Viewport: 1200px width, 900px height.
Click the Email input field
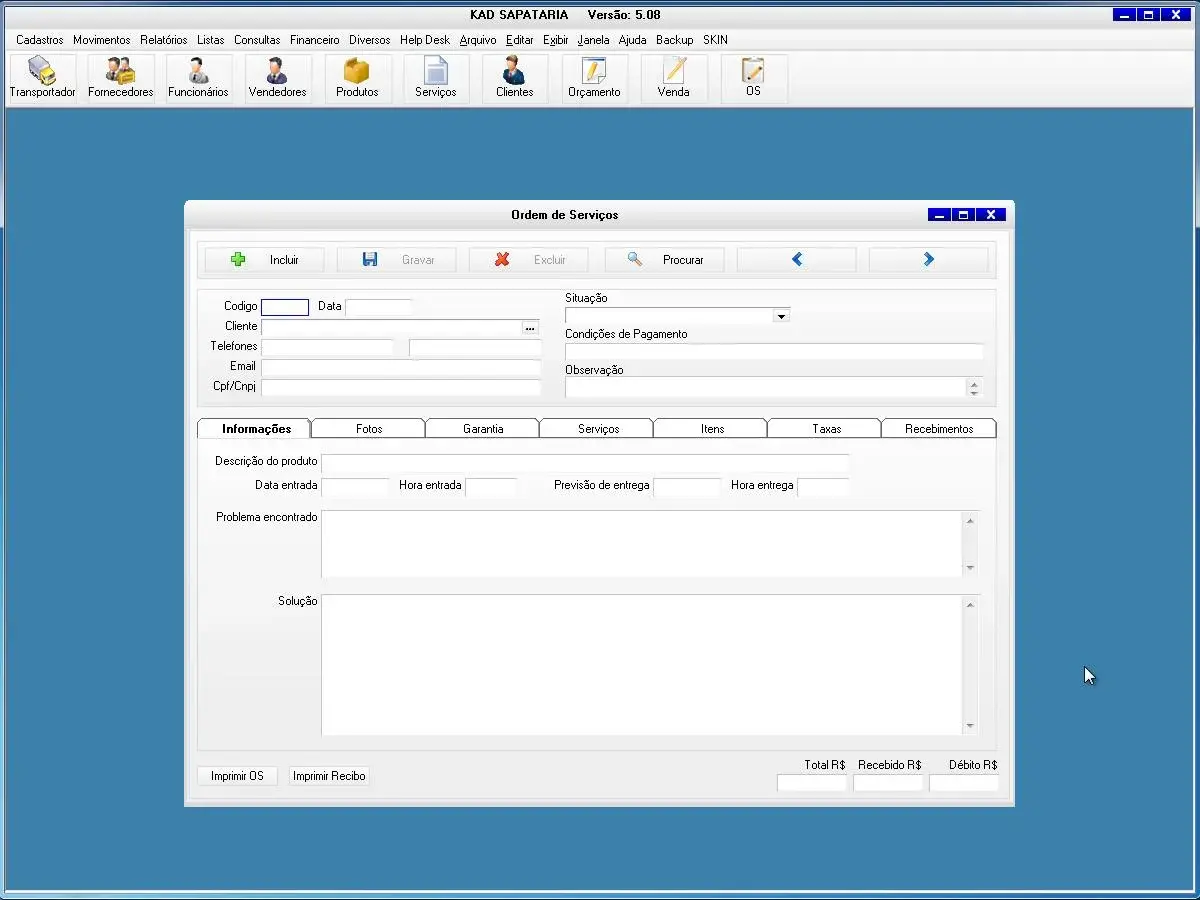(x=401, y=367)
